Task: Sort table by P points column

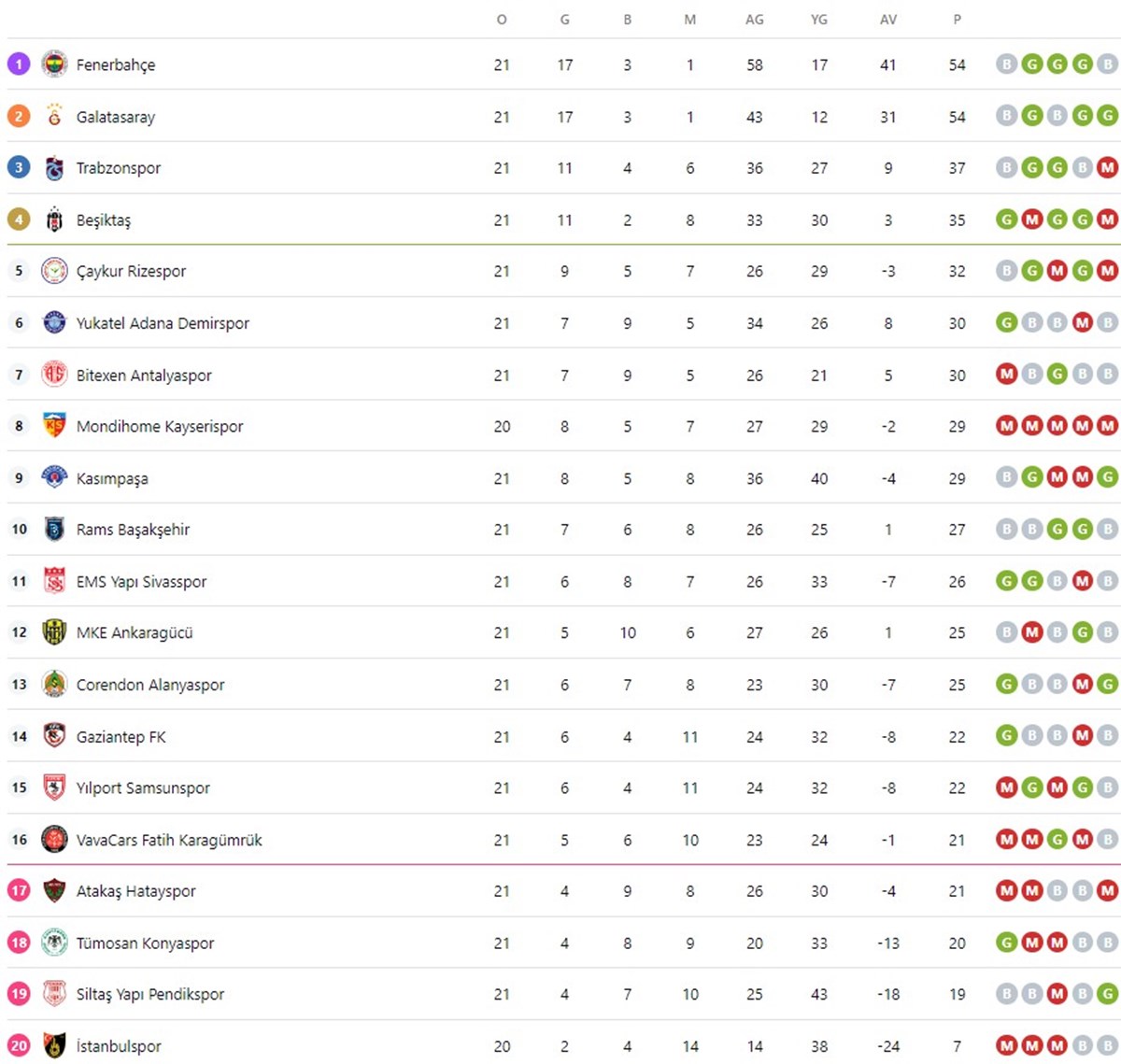Action: tap(957, 20)
